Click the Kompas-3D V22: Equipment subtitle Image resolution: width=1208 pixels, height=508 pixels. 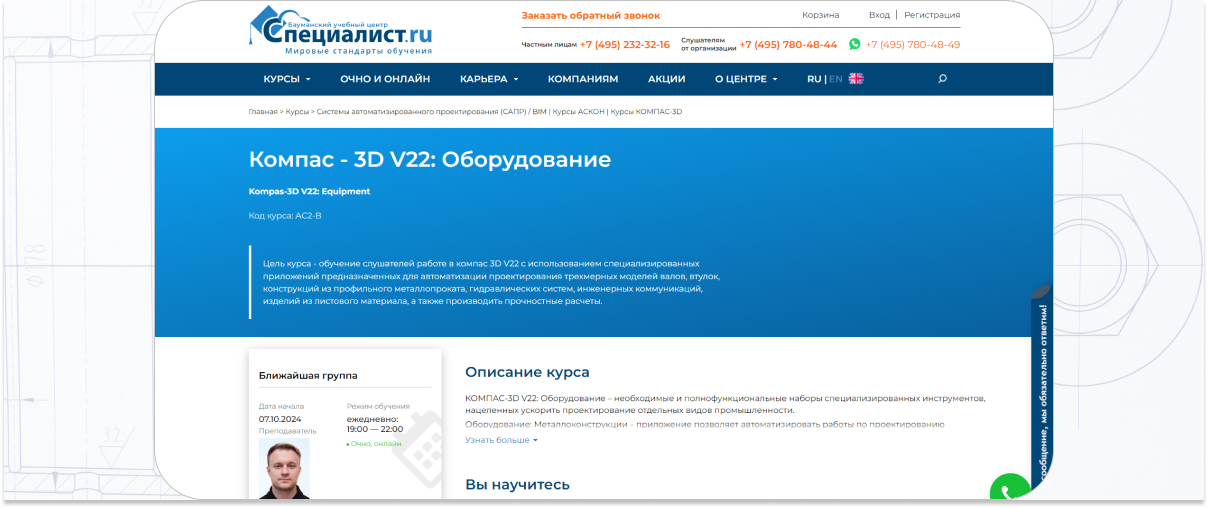coord(309,191)
